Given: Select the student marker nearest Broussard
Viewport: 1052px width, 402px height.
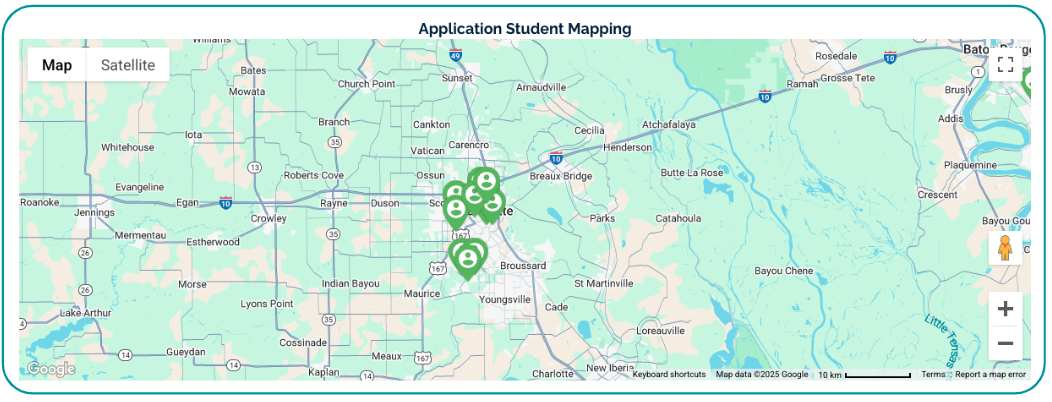Looking at the screenshot, I should (468, 258).
